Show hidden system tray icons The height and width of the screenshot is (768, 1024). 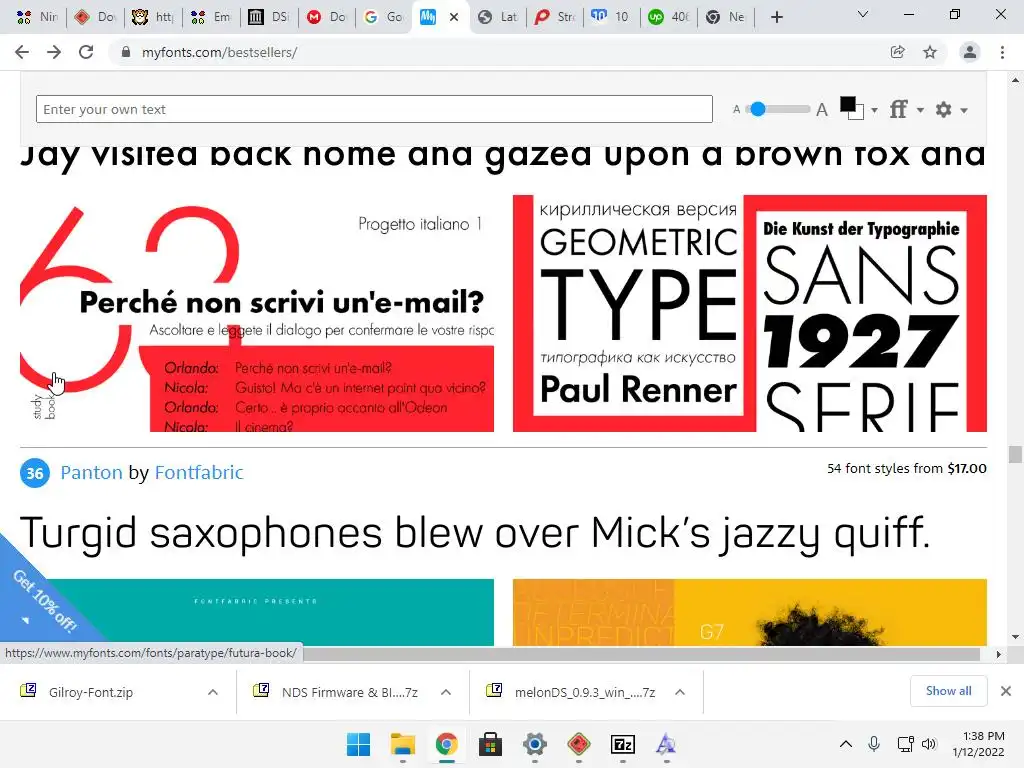point(846,744)
